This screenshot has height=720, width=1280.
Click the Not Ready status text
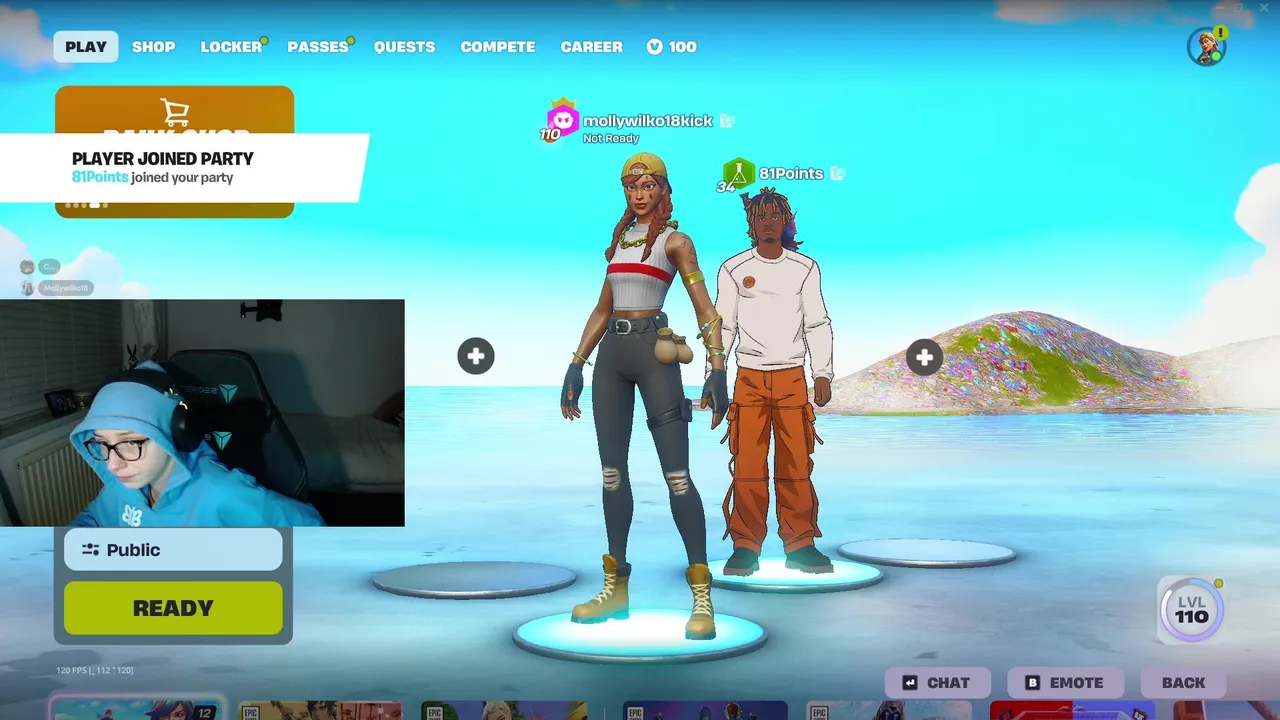[611, 139]
